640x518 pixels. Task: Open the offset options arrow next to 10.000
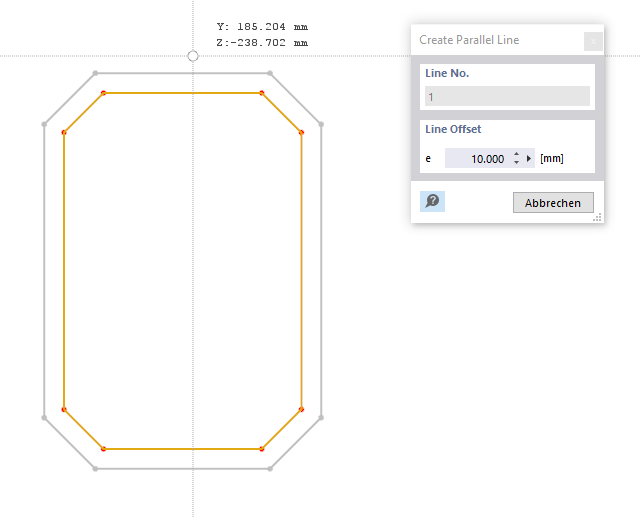click(x=529, y=158)
